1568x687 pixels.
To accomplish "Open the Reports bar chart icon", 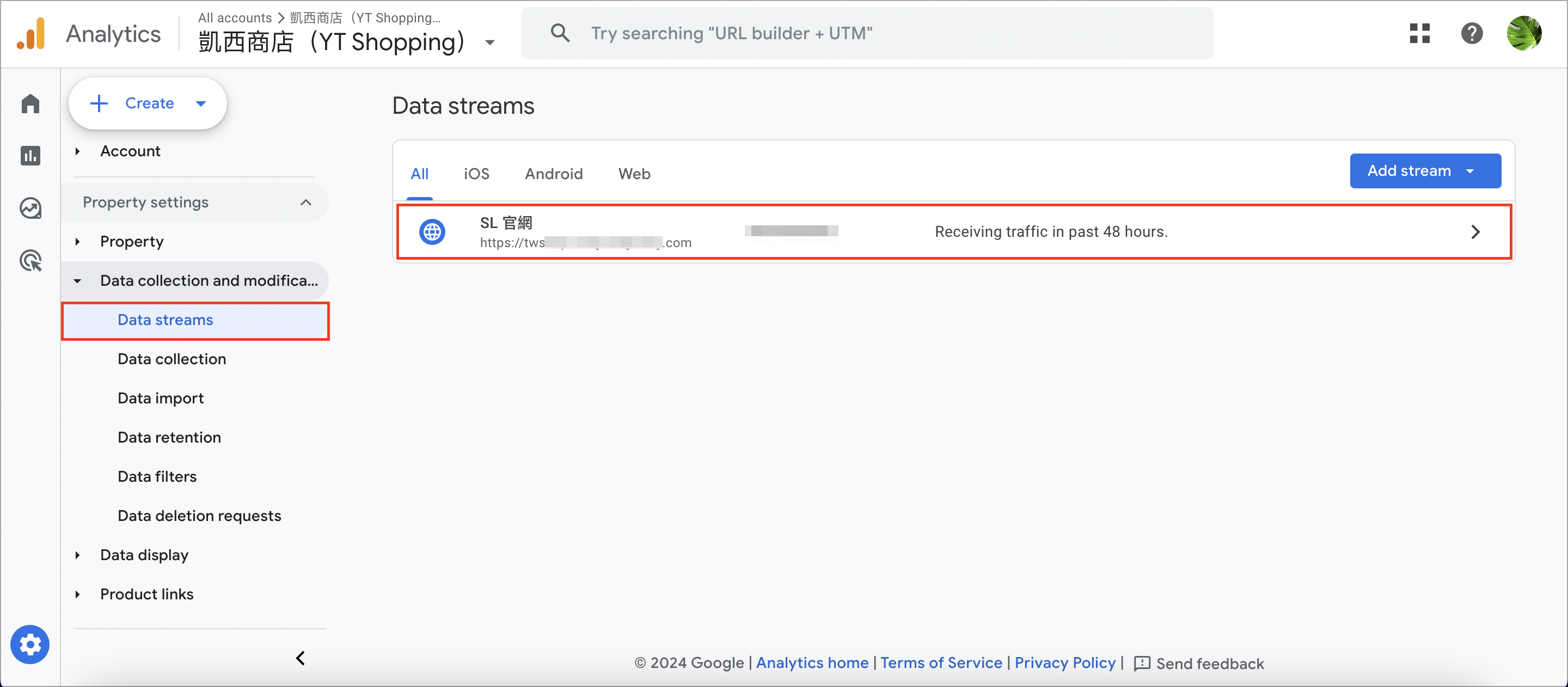I will tap(30, 156).
